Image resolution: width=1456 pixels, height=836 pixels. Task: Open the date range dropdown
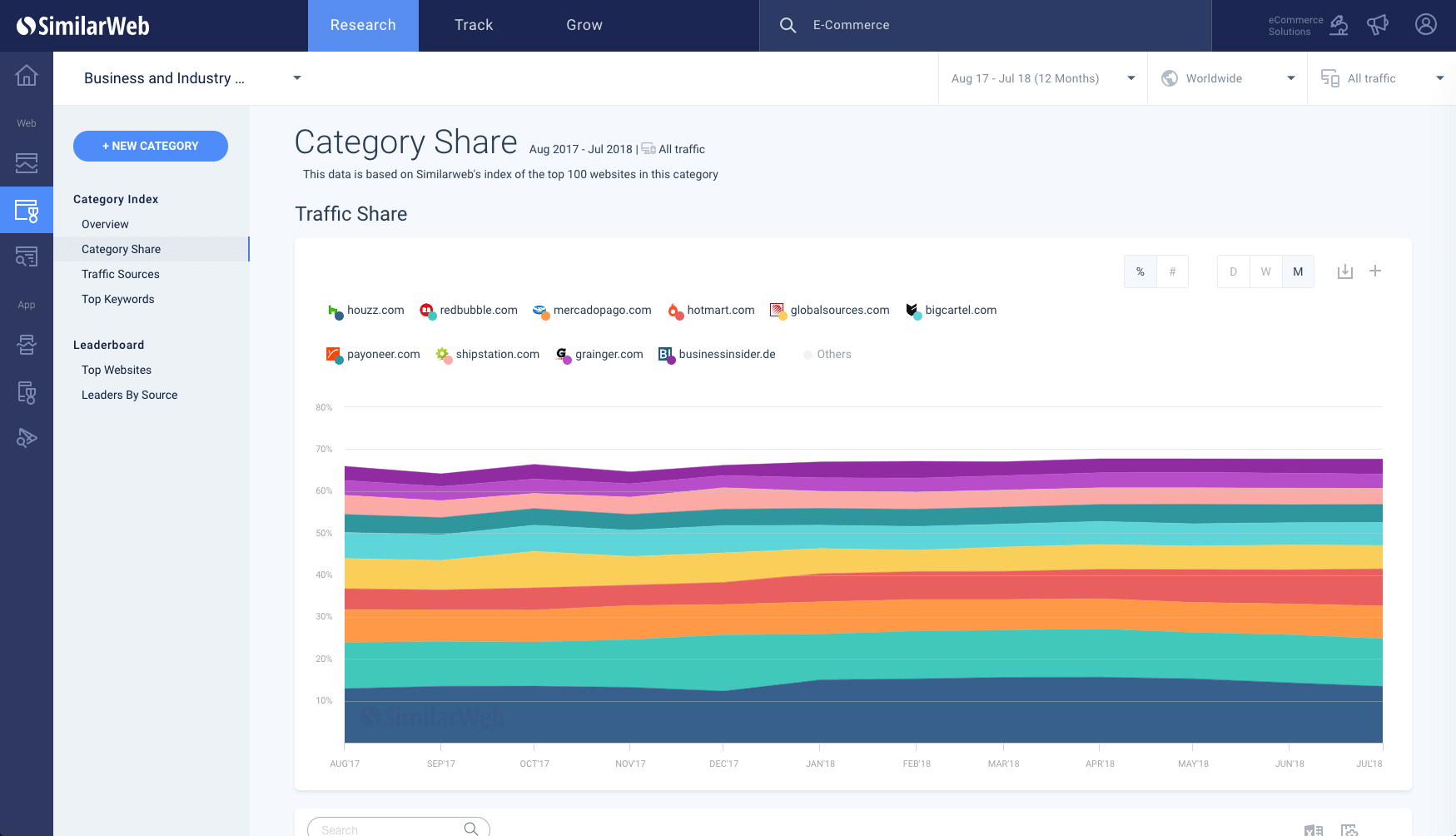click(x=1043, y=78)
